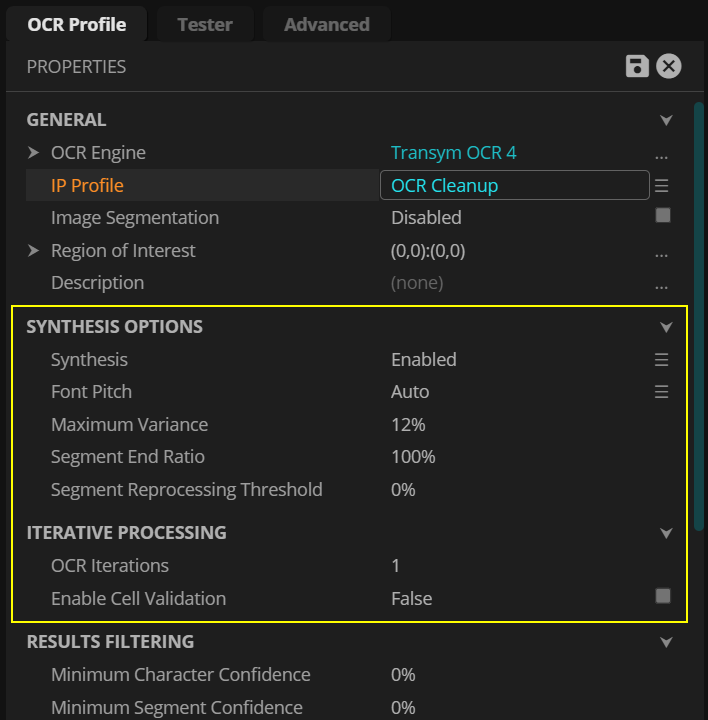Collapse the Synthesis Options section

[667, 327]
